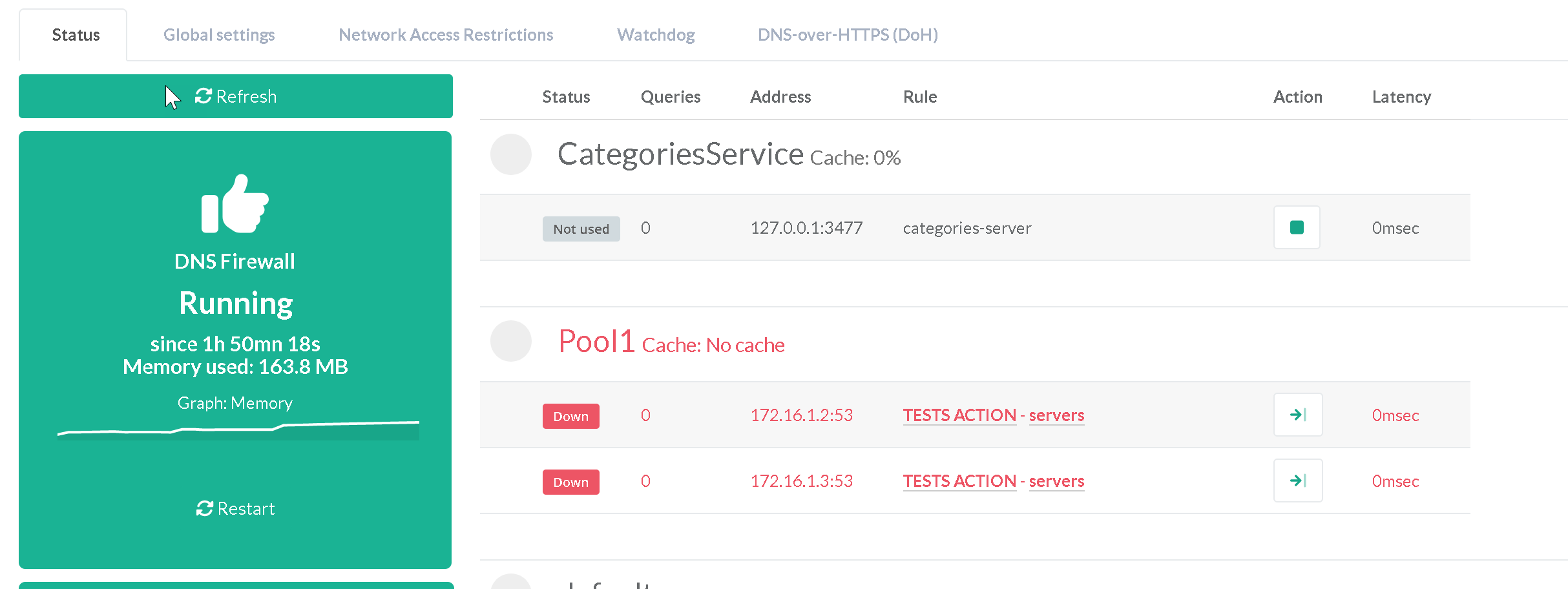The width and height of the screenshot is (1568, 589).
Task: Open the Watchdog tab
Action: pos(656,35)
